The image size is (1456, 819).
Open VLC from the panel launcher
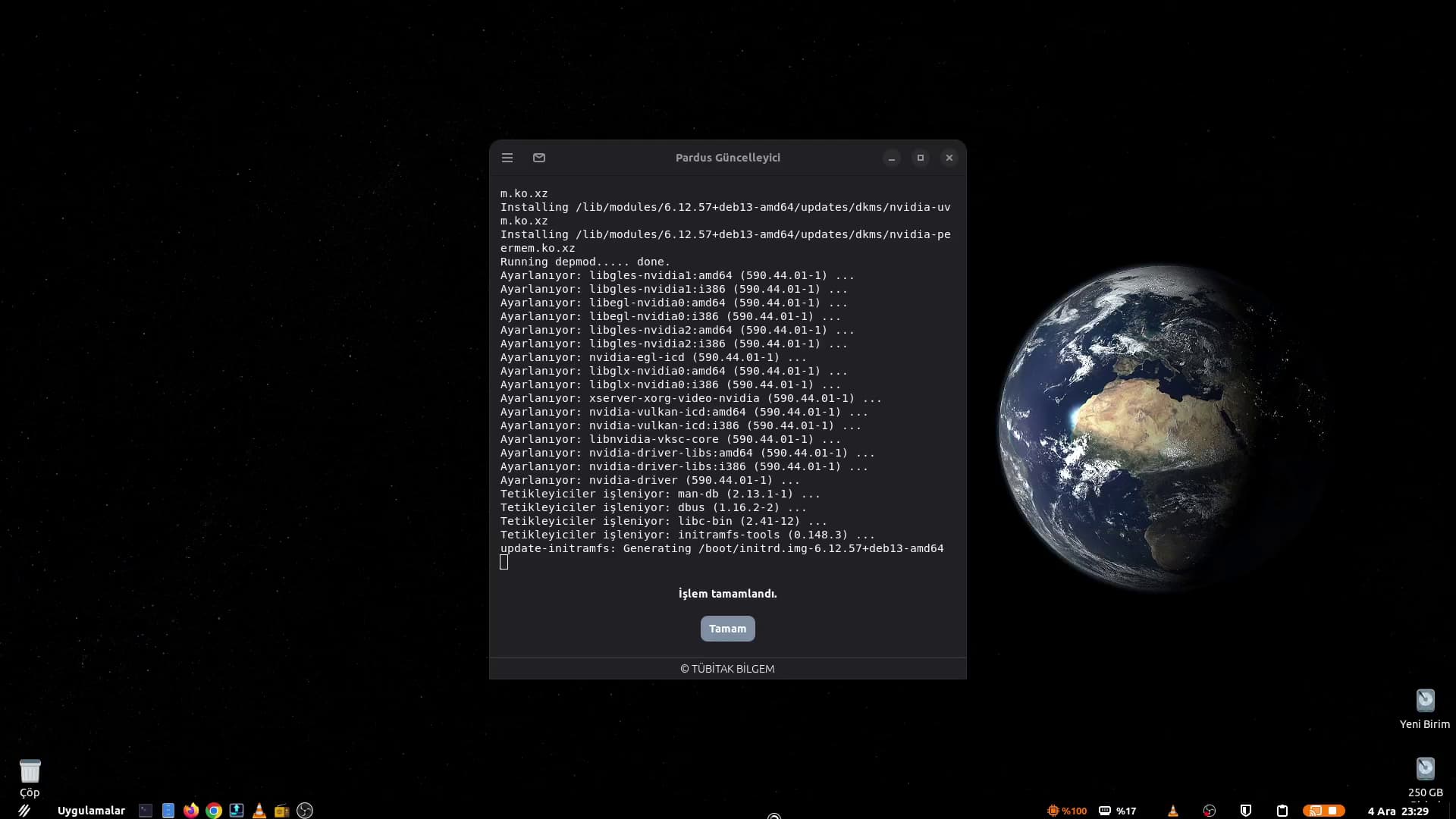pos(259,811)
